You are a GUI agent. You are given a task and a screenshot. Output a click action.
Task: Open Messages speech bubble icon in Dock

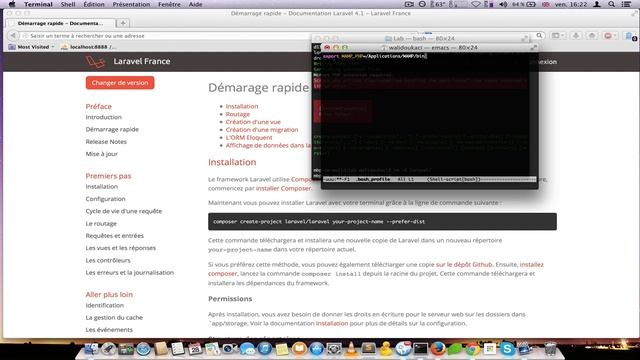pos(247,349)
